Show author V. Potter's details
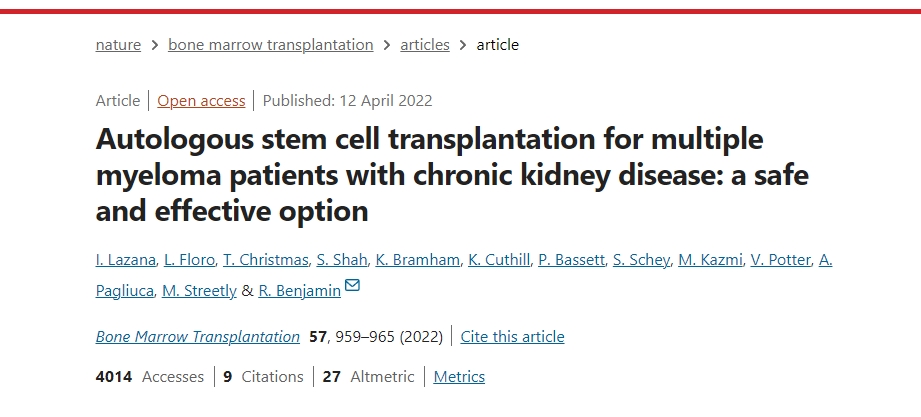 point(783,260)
